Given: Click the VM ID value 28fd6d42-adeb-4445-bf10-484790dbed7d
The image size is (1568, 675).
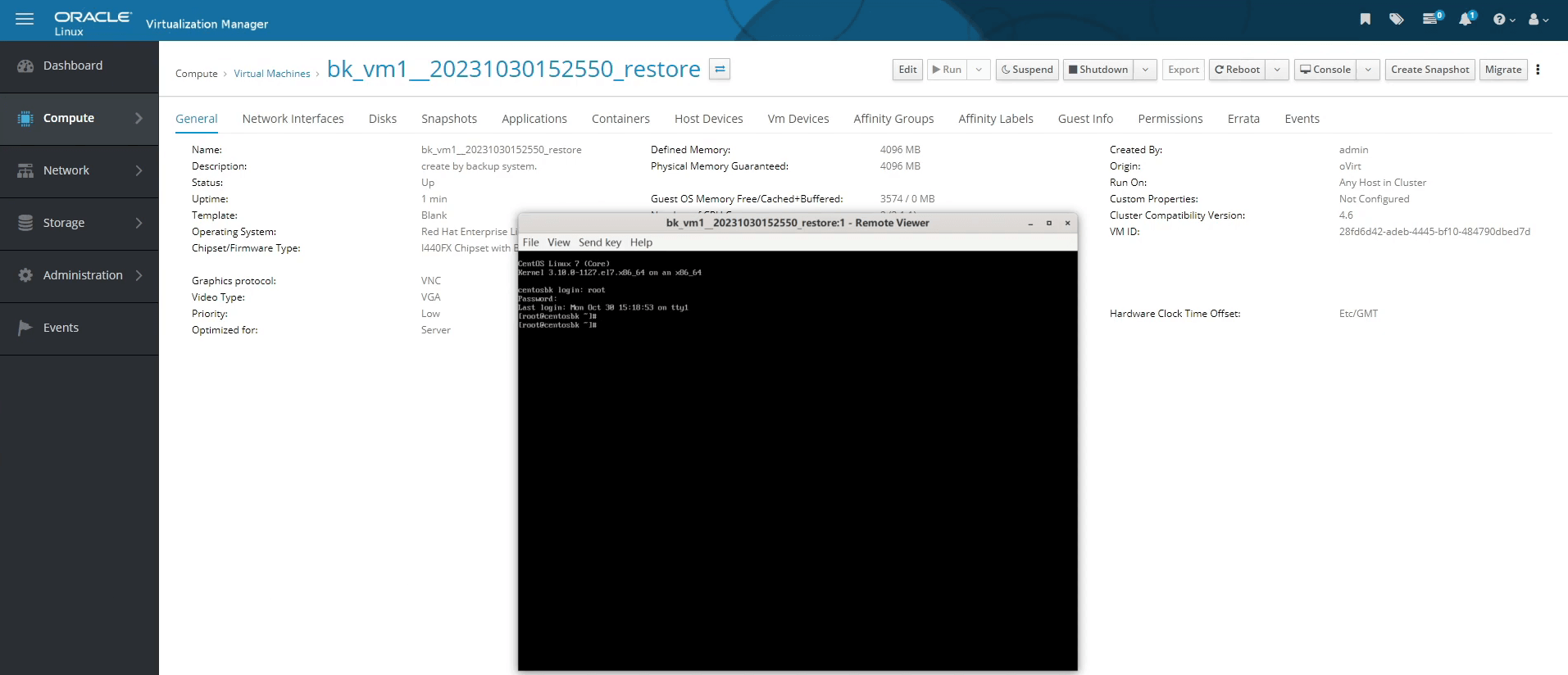Looking at the screenshot, I should pyautogui.click(x=1434, y=232).
